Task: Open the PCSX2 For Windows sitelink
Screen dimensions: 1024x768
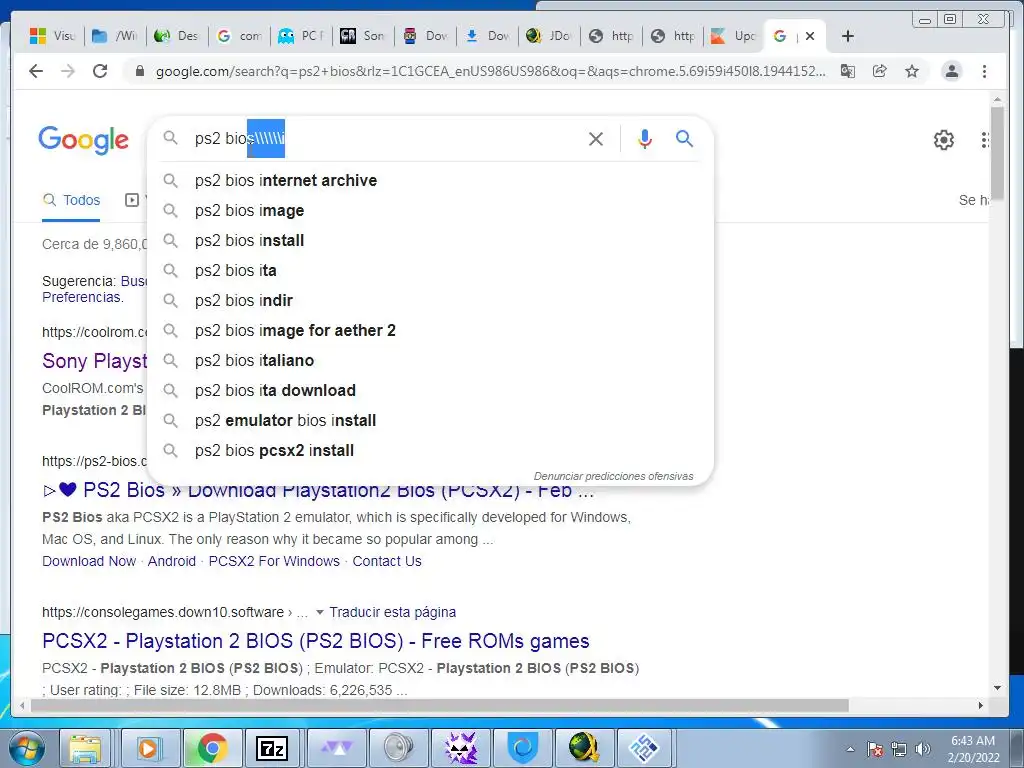Action: pyautogui.click(x=274, y=561)
